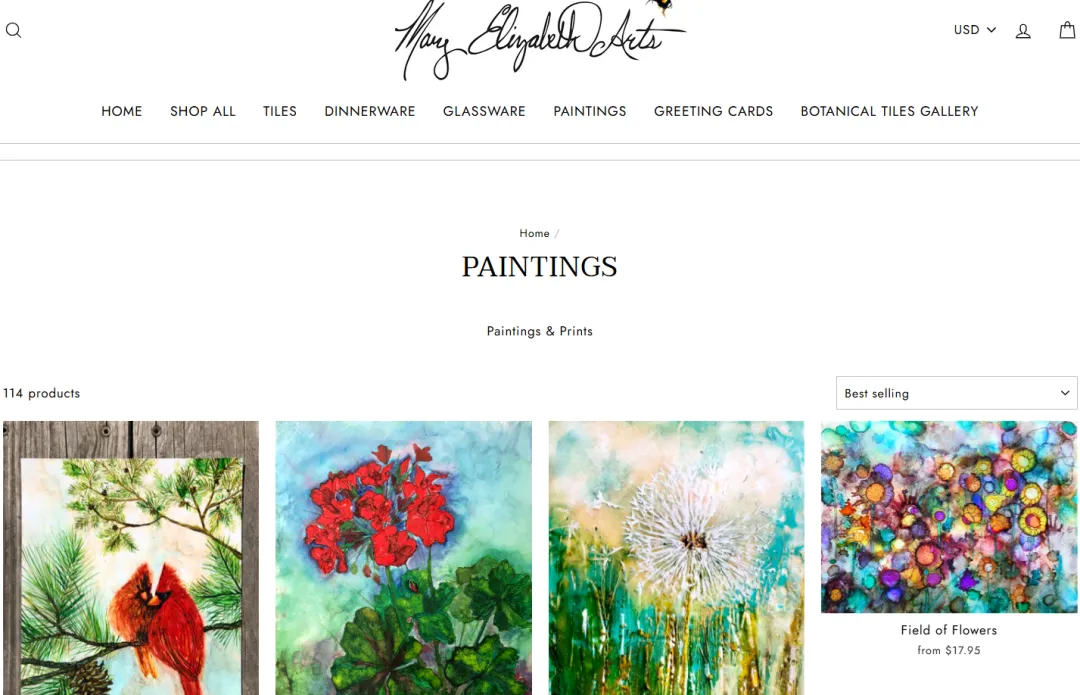Expand the USD currency selector

(x=975, y=30)
